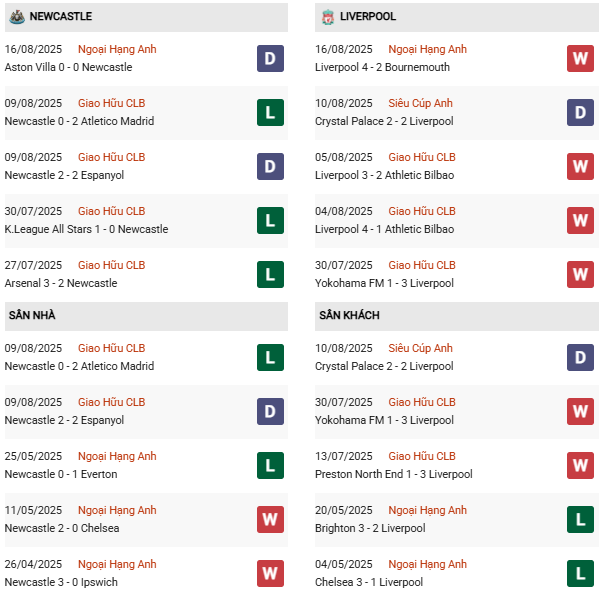Click the Newcastle club crest icon
The height and width of the screenshot is (594, 600).
tap(16, 17)
